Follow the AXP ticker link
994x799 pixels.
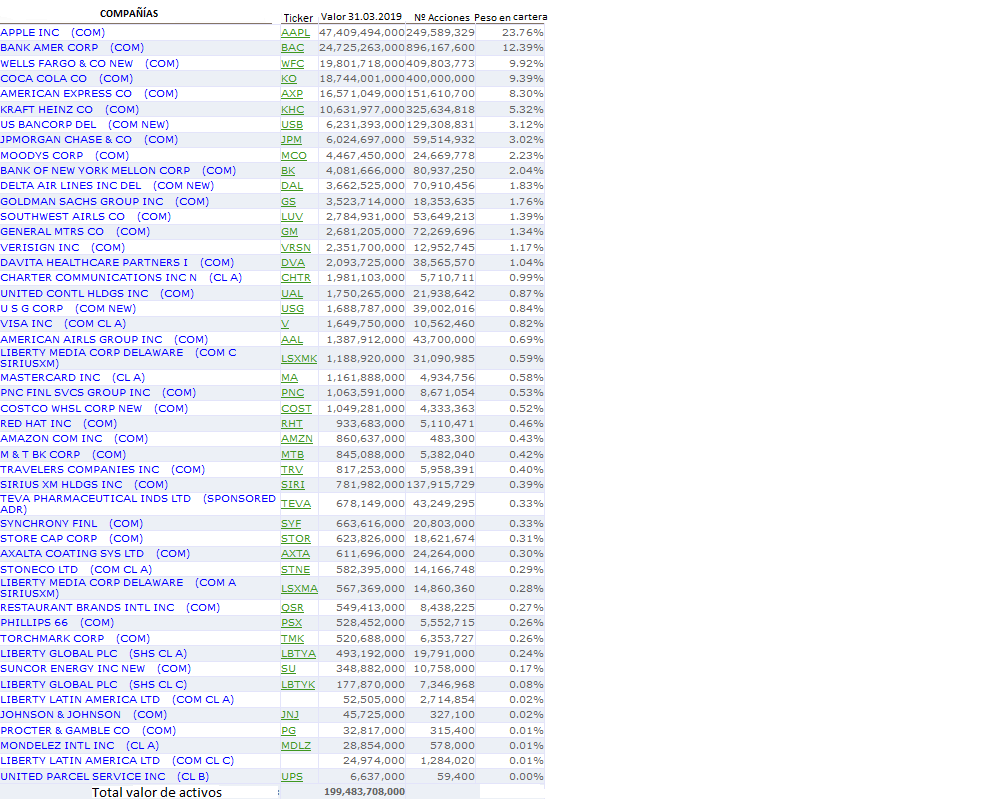tap(292, 93)
